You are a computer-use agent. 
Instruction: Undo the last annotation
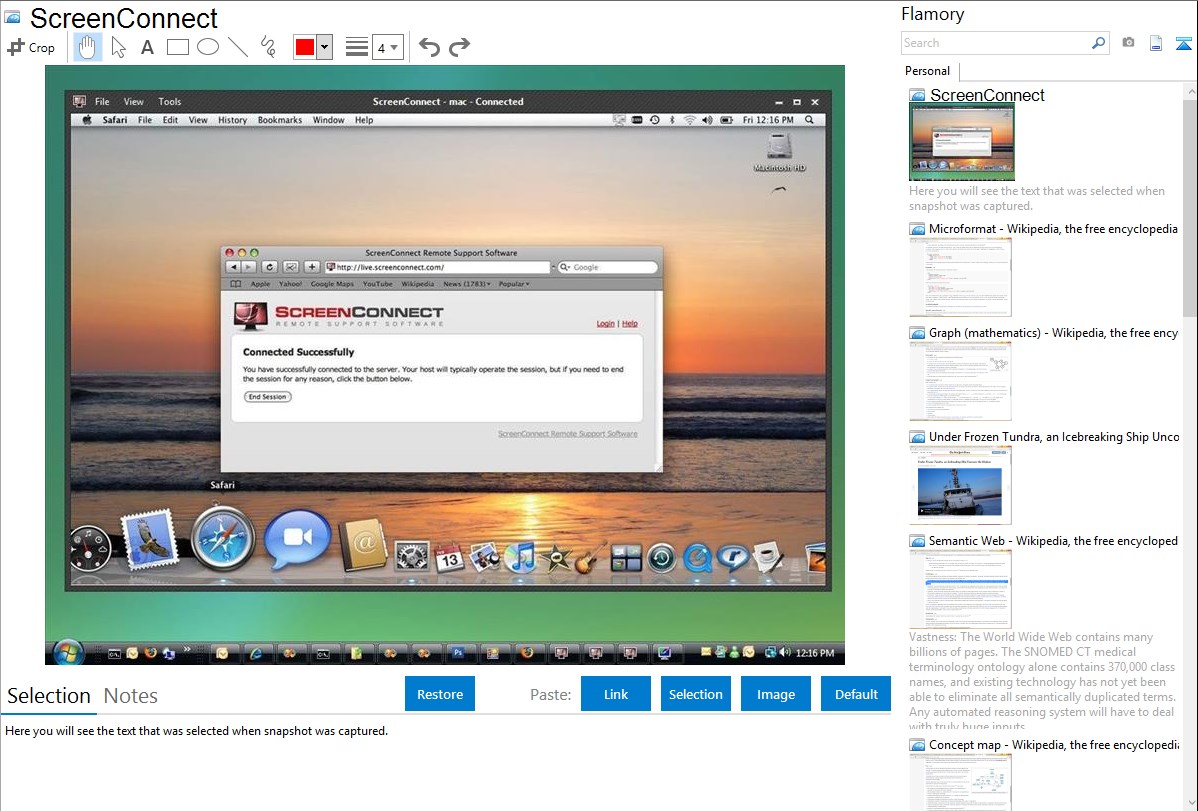[x=429, y=47]
